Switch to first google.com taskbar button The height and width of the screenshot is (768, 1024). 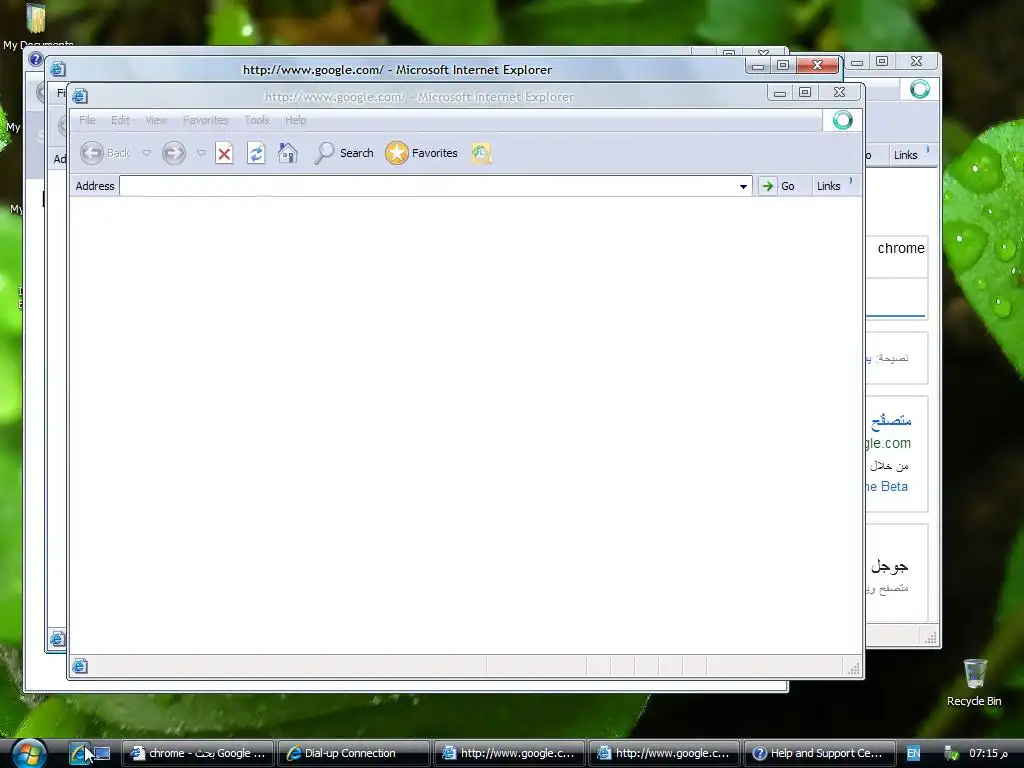pos(509,753)
